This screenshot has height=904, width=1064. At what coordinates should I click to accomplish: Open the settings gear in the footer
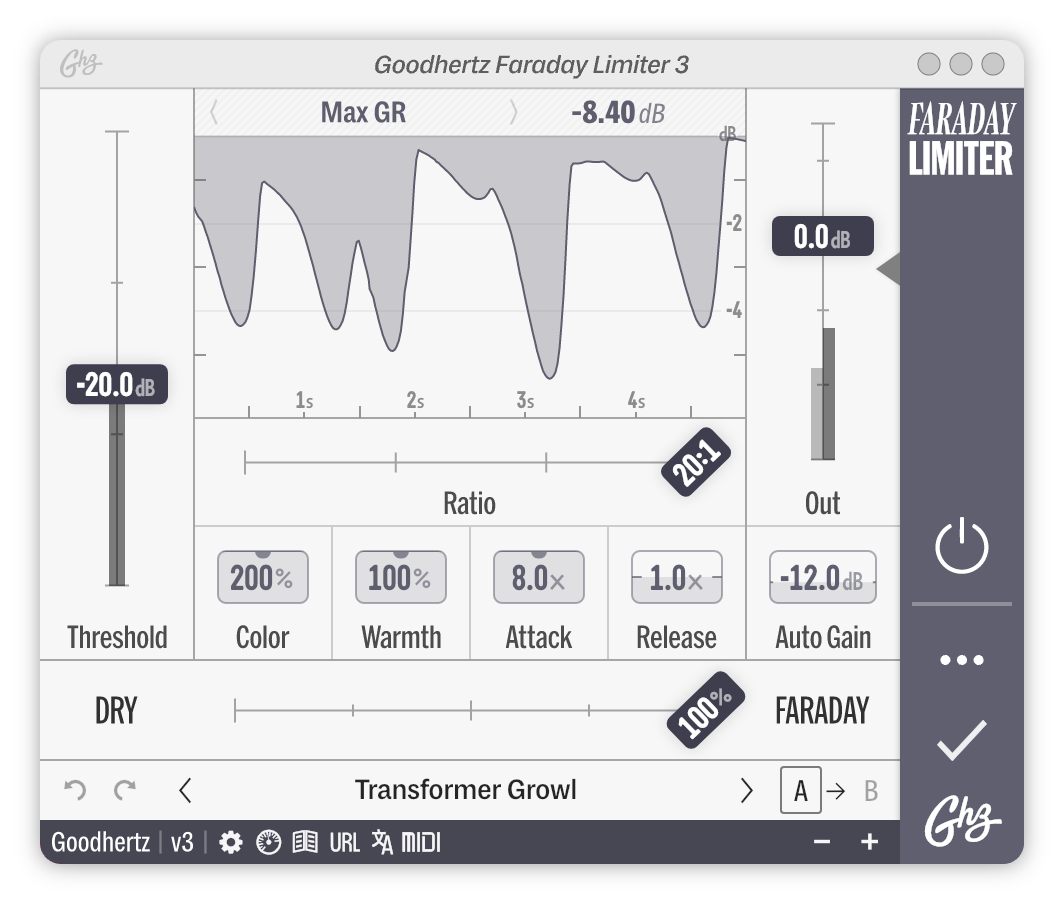point(231,843)
